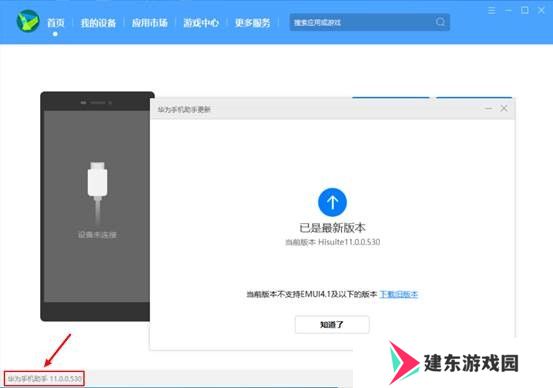The height and width of the screenshot is (388, 553).
Task: Click the 当前版本不支持EMUI4.1及以下的版本 text
Action: click(x=312, y=294)
